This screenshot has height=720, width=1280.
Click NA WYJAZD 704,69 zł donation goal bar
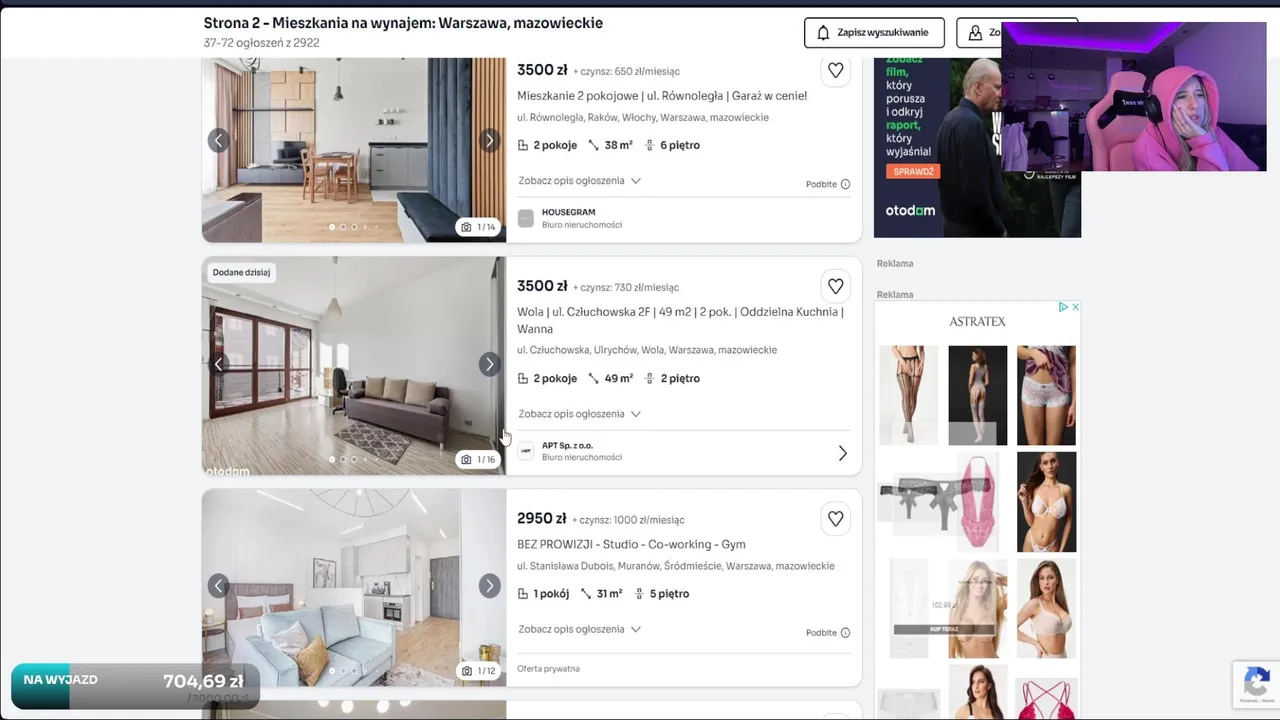coord(135,686)
